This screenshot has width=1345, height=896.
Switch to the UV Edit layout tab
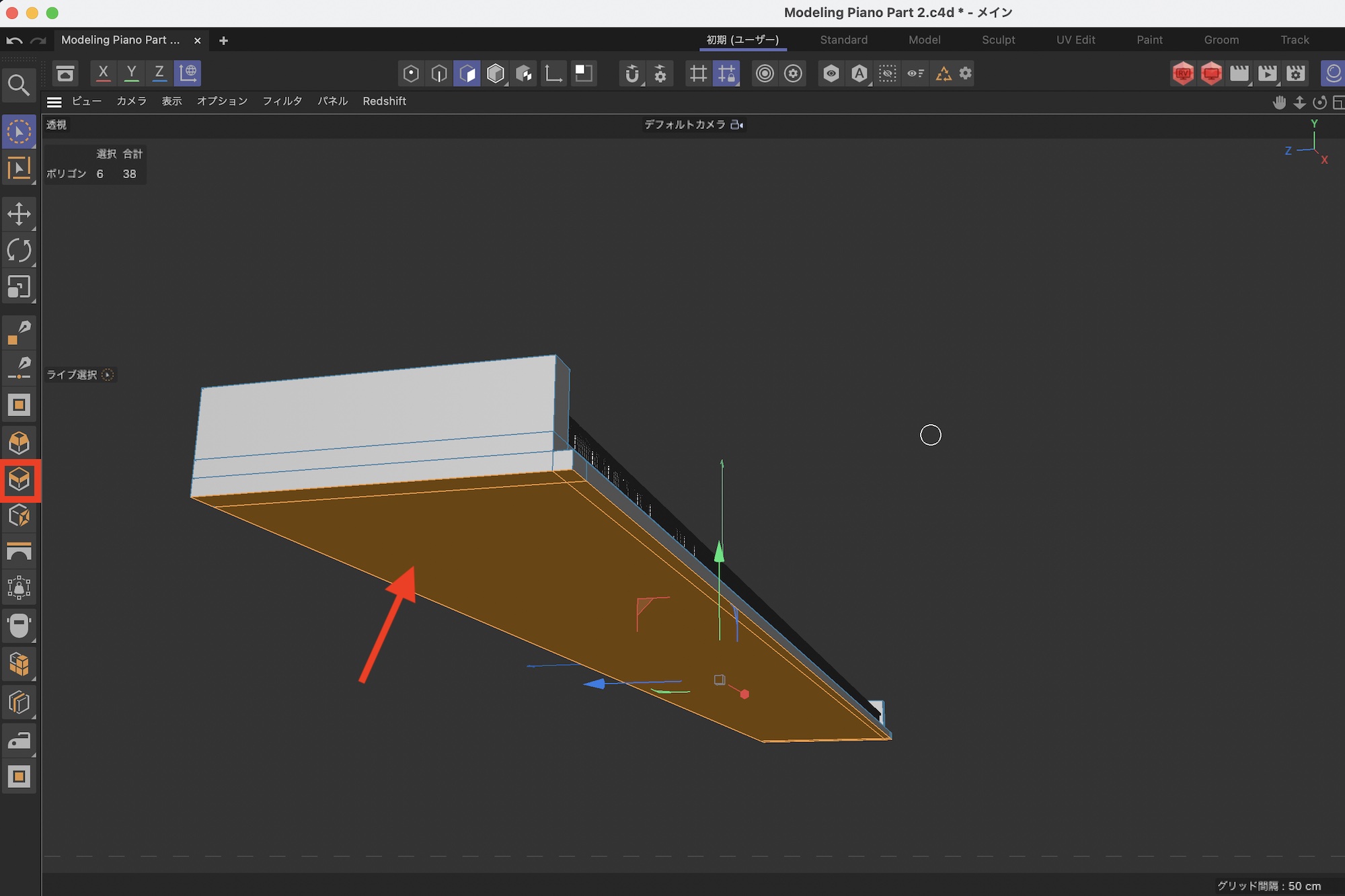tap(1075, 40)
